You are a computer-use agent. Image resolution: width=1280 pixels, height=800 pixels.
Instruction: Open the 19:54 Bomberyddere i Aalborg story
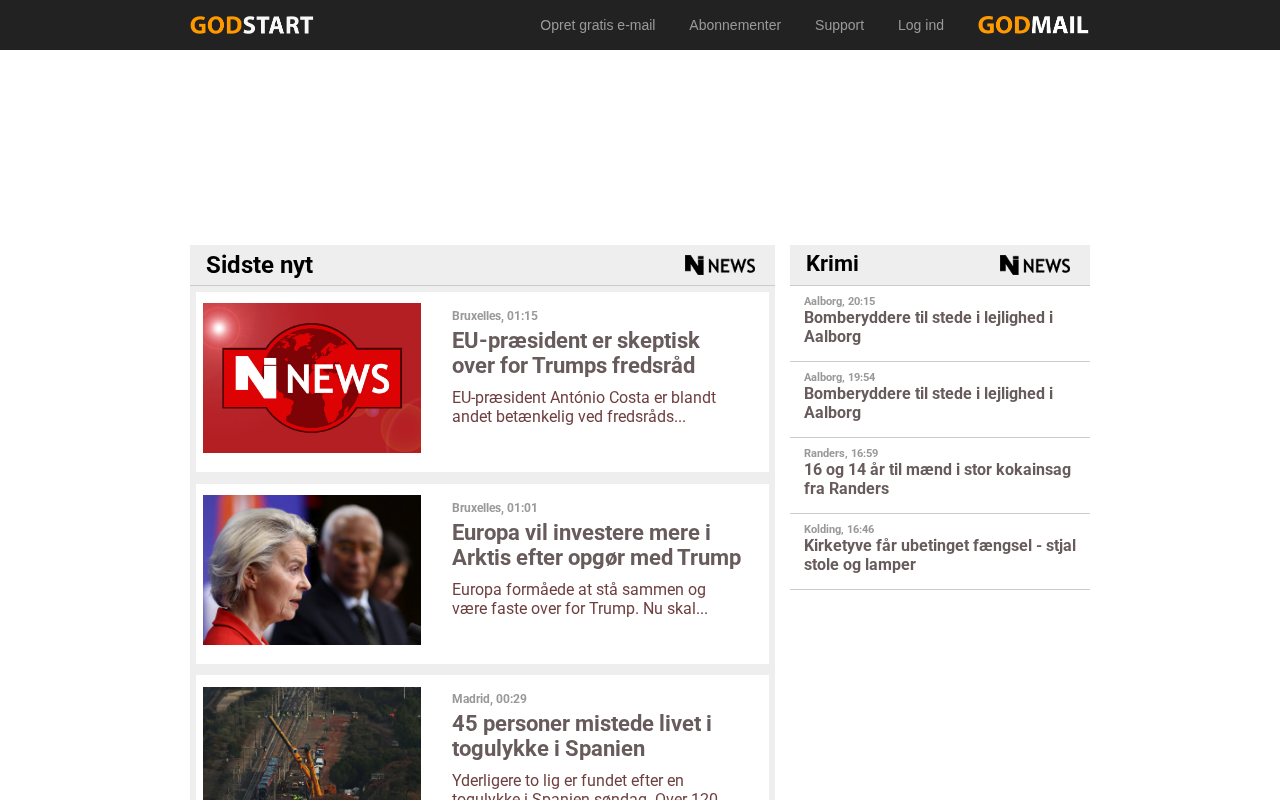(928, 403)
